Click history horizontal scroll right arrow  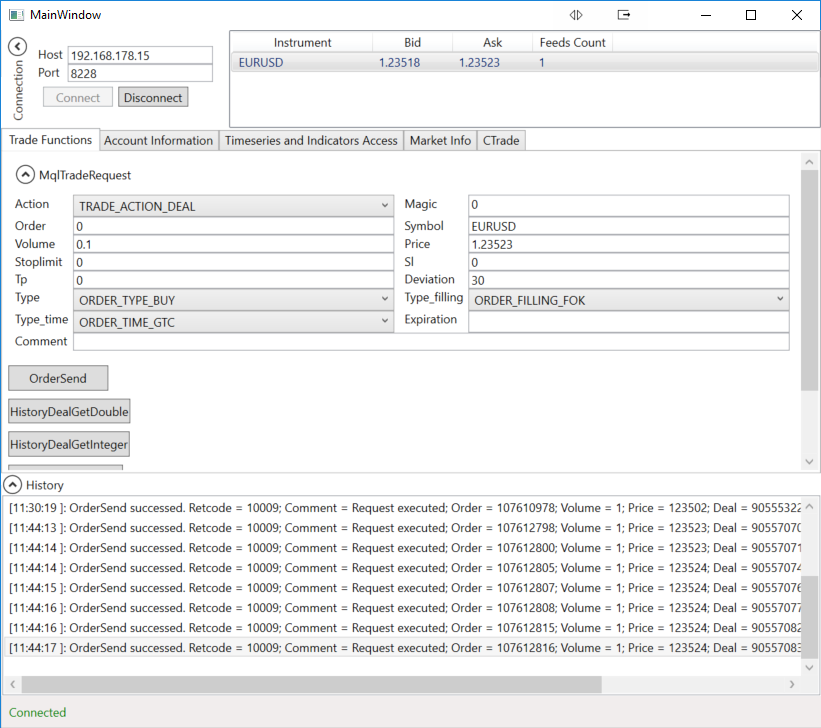tap(792, 684)
